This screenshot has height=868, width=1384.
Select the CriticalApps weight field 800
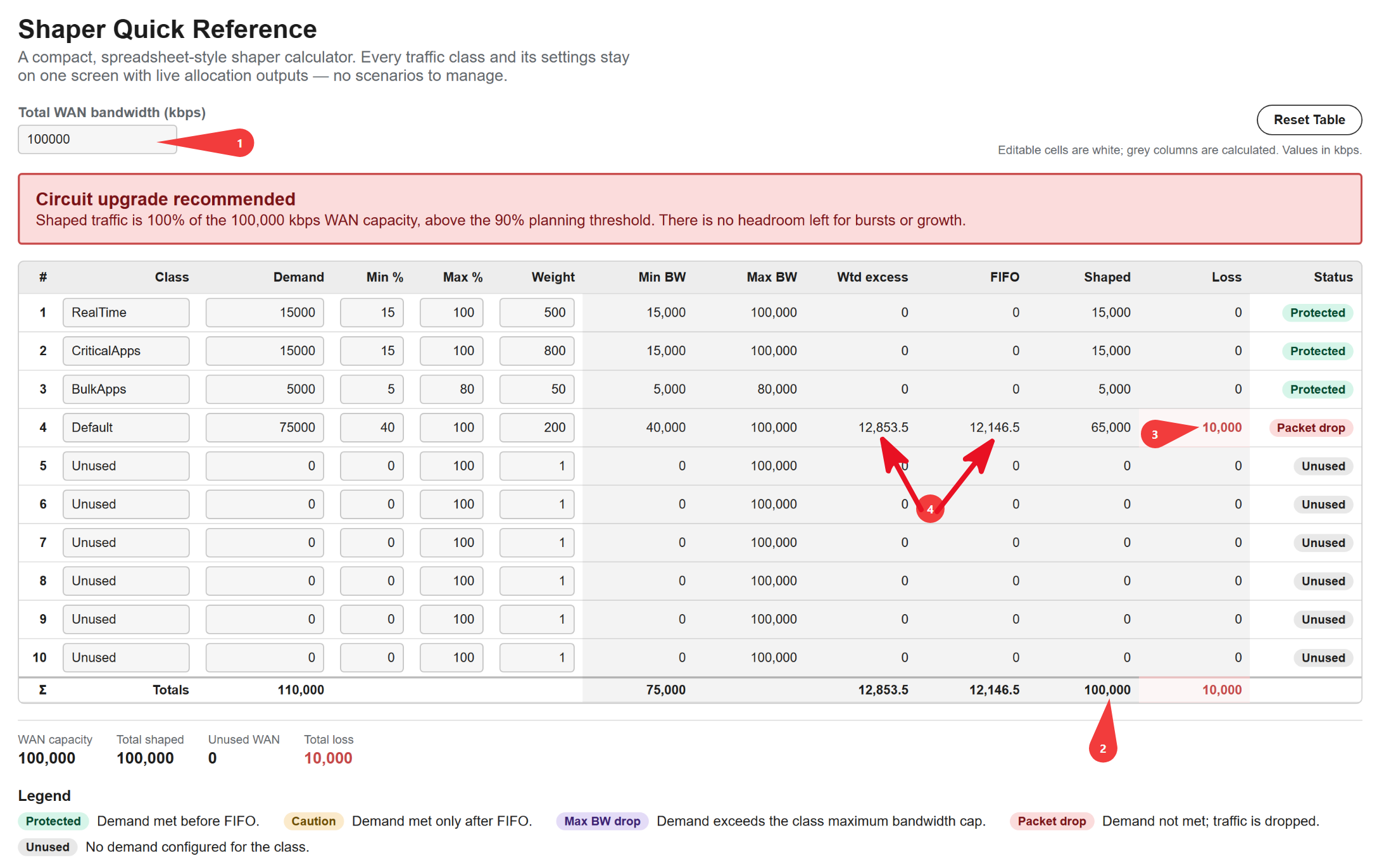pos(537,351)
